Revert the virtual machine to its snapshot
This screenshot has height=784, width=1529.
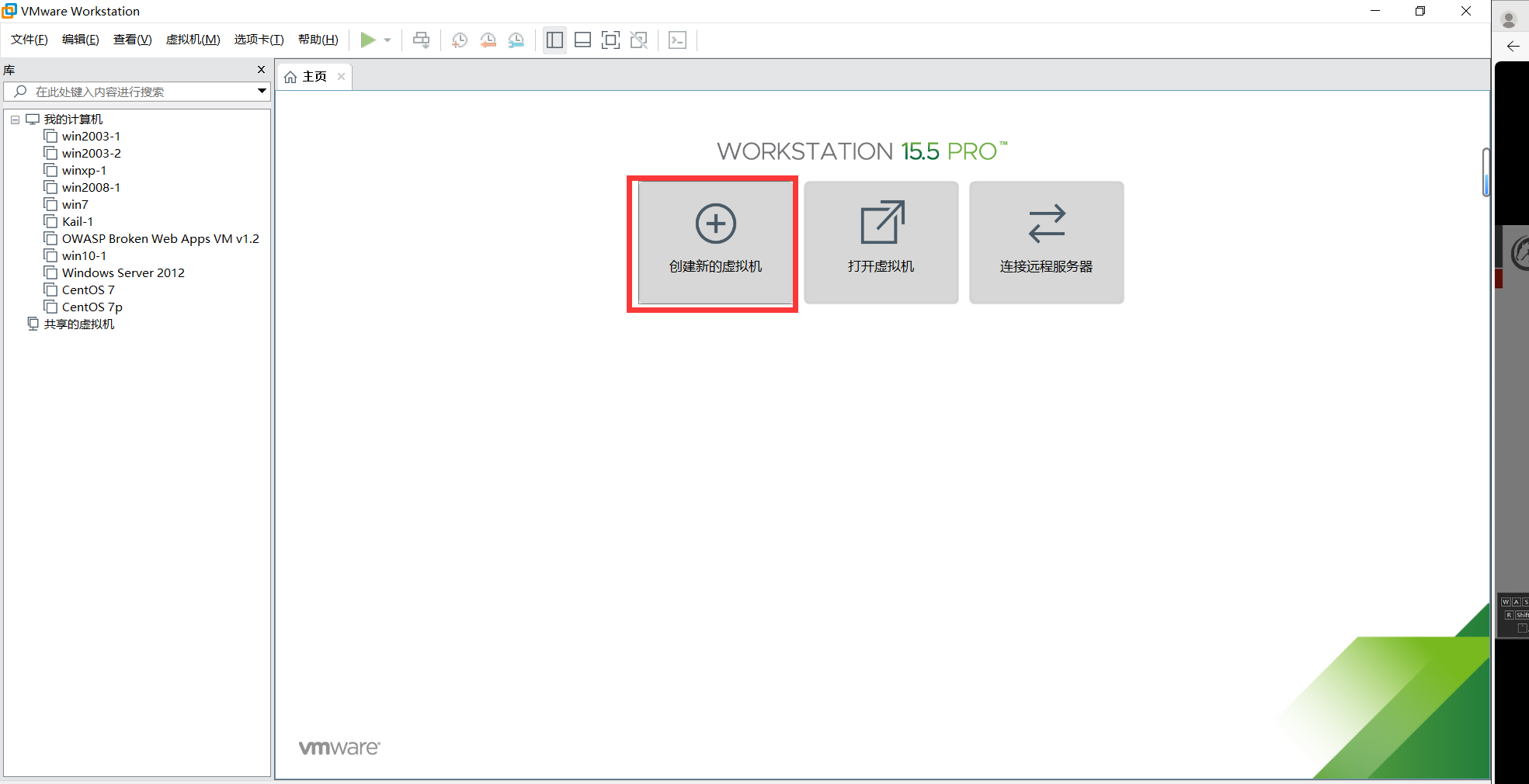pyautogui.click(x=488, y=40)
